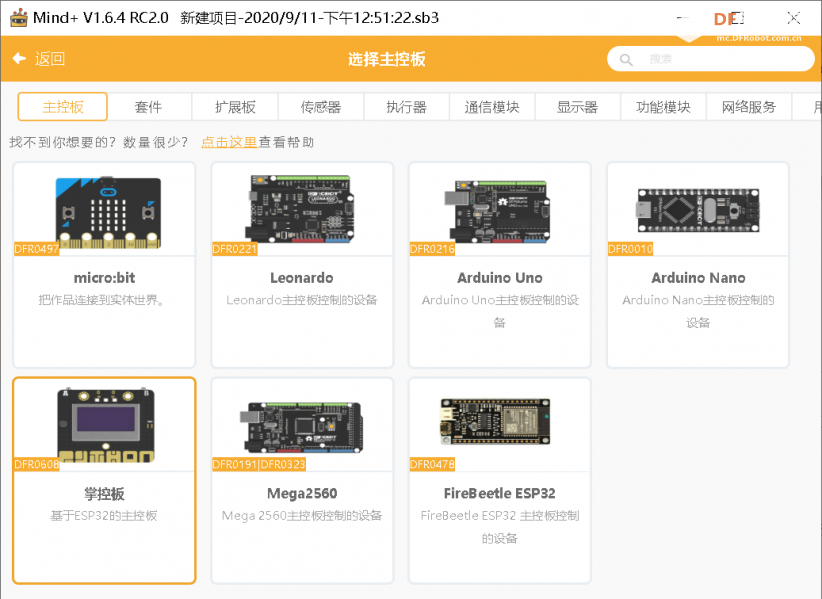Image resolution: width=822 pixels, height=599 pixels.
Task: Click the Mega2560 title text
Action: tap(302, 493)
